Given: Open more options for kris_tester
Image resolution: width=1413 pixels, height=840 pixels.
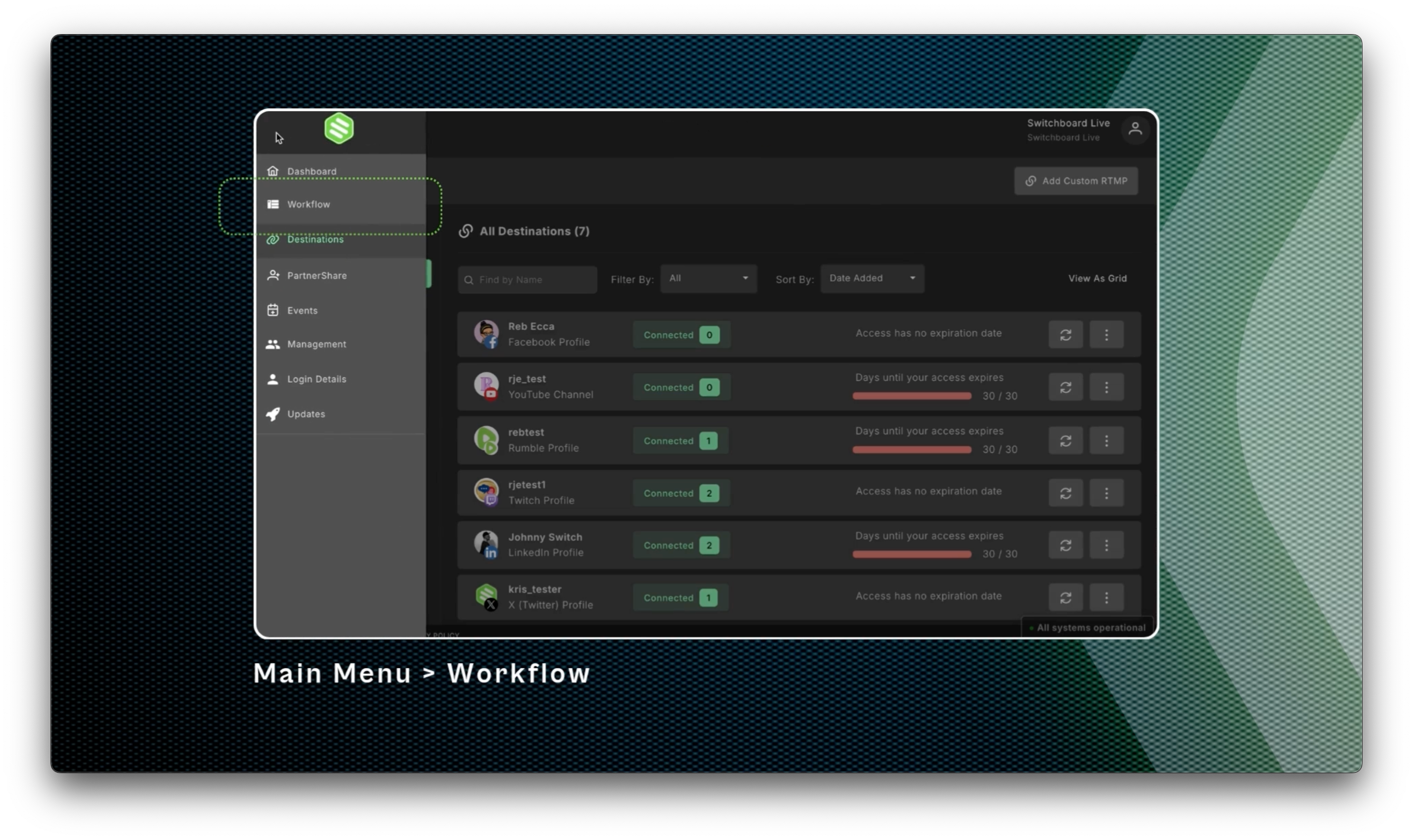Looking at the screenshot, I should 1106,598.
